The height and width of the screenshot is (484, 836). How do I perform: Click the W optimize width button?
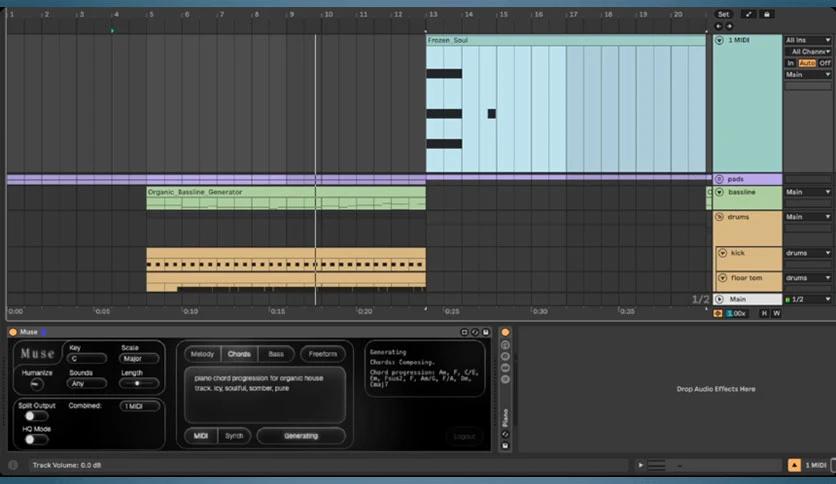point(776,313)
